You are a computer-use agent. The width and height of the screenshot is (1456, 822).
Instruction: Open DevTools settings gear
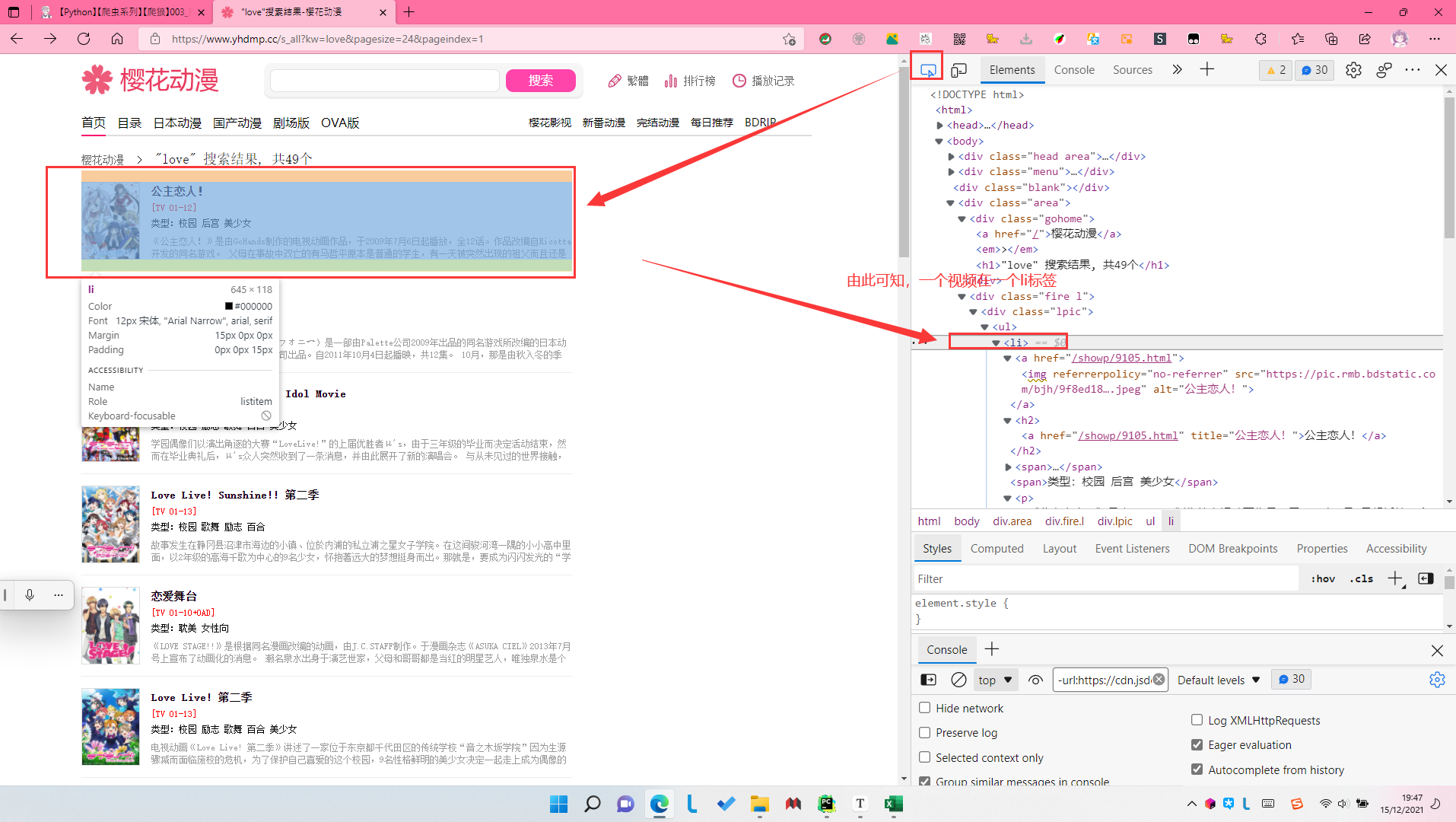coord(1353,70)
